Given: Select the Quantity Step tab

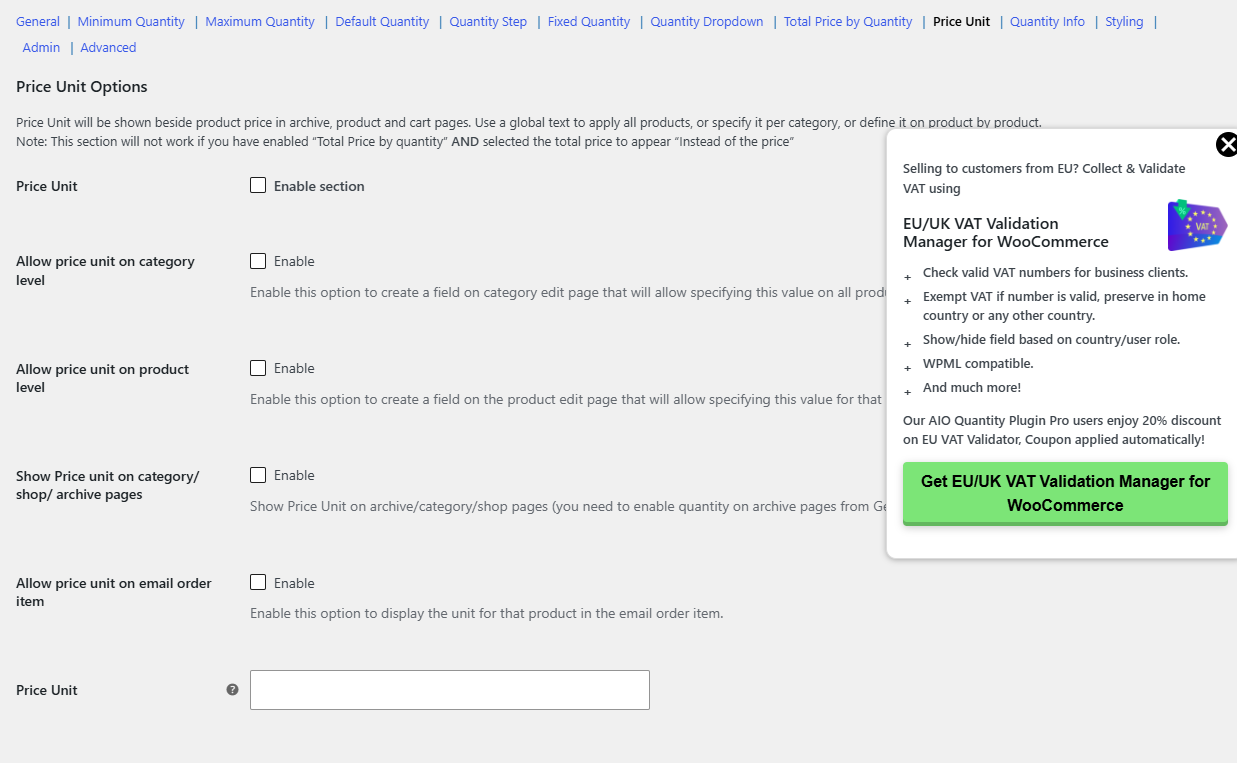Looking at the screenshot, I should [488, 21].
